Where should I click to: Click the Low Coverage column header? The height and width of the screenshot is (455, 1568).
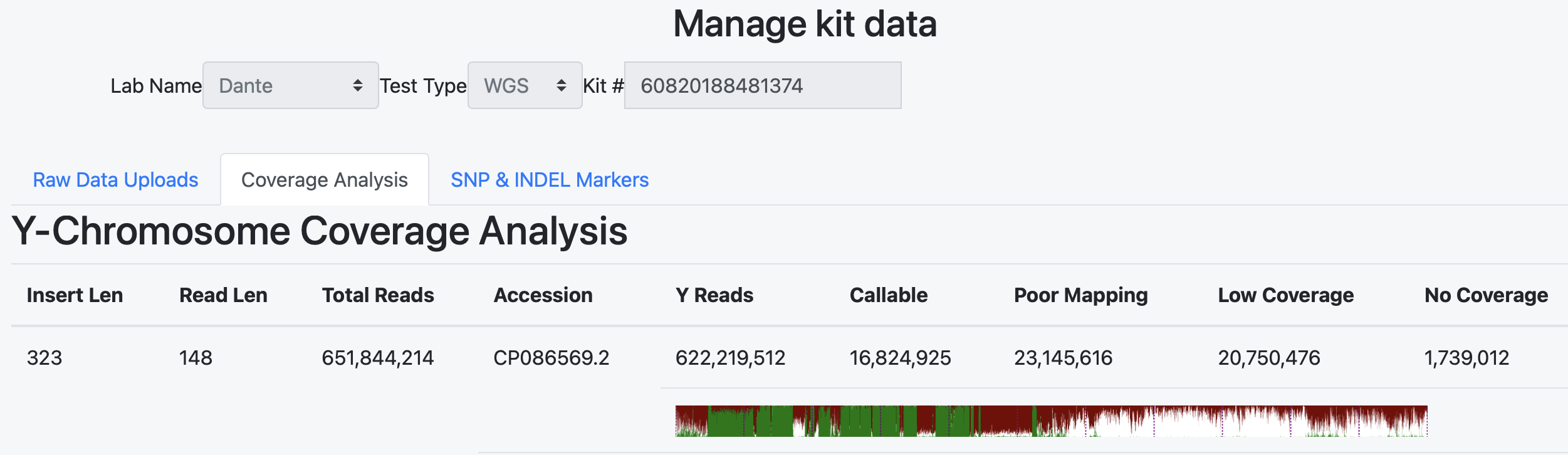point(1286,295)
